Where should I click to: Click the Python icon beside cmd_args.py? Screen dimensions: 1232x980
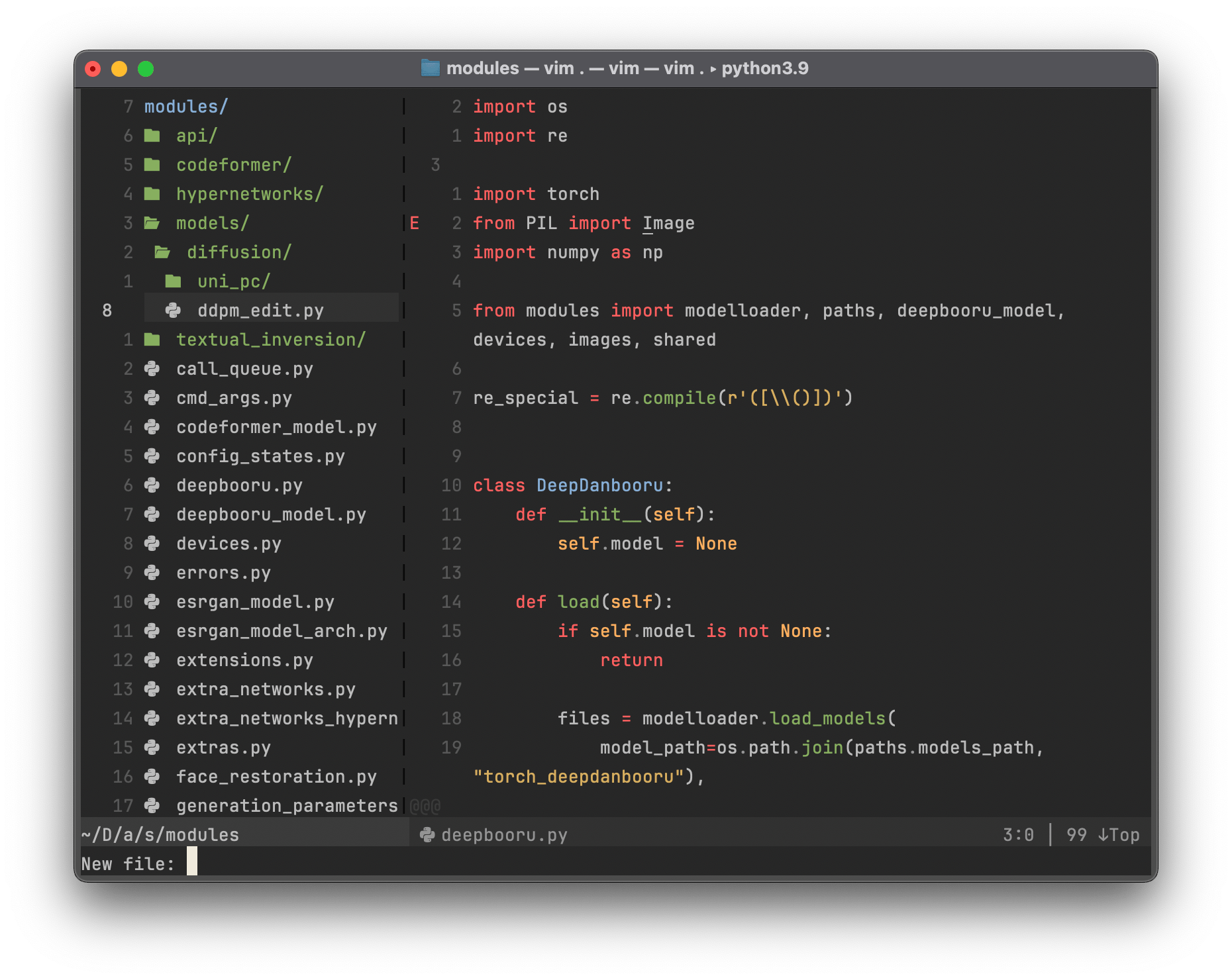pos(152,398)
